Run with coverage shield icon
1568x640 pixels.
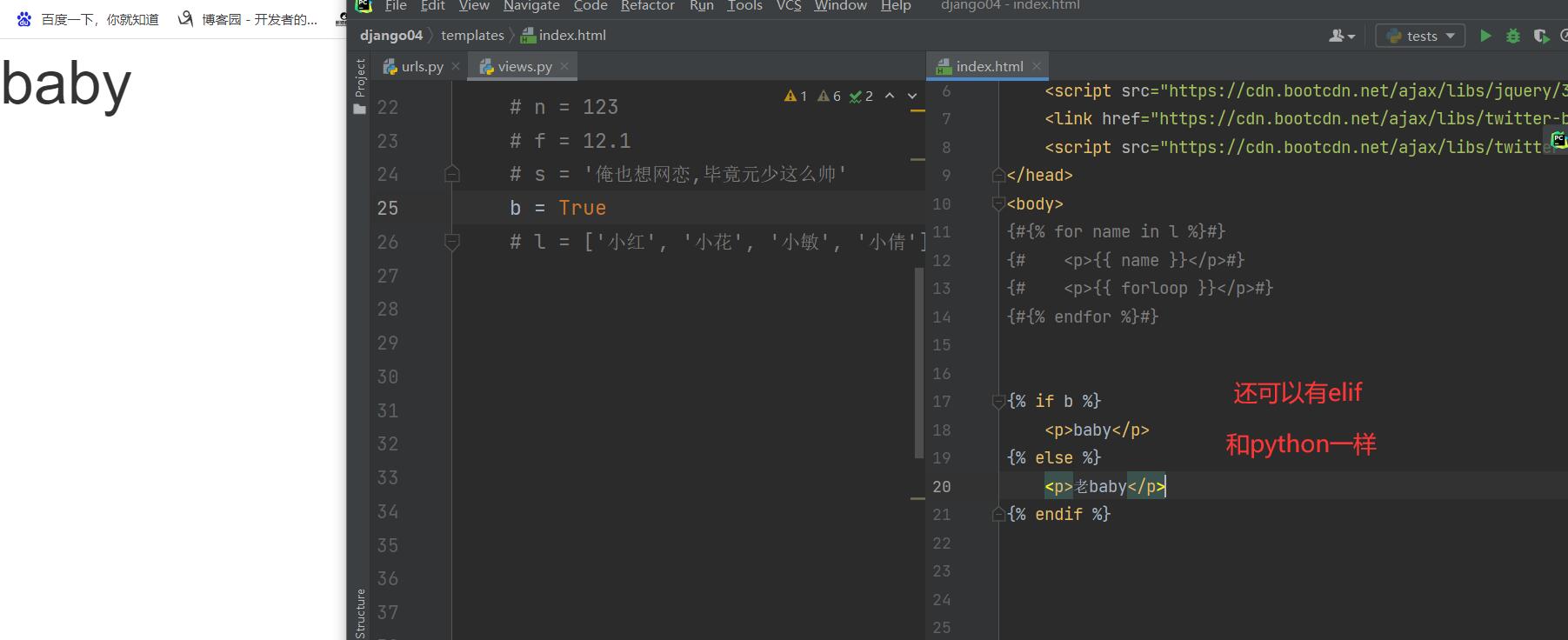coord(1541,36)
